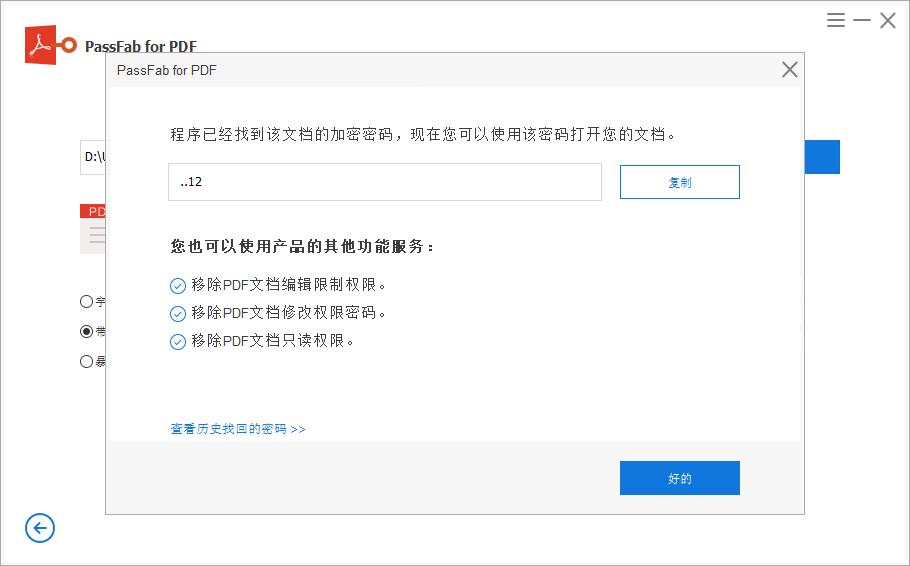Click the dialog title PassFab for PDF
Viewport: 910px width, 566px height.
pyautogui.click(x=167, y=70)
